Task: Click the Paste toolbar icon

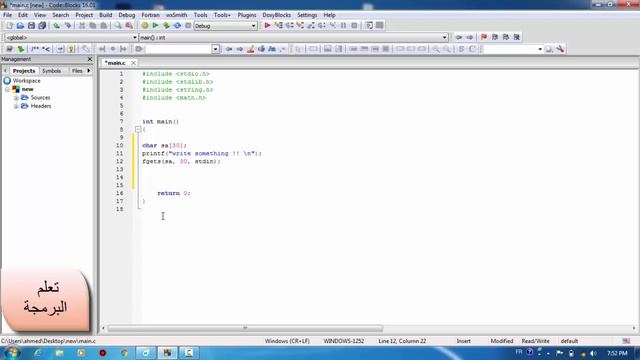Action: tap(104, 26)
